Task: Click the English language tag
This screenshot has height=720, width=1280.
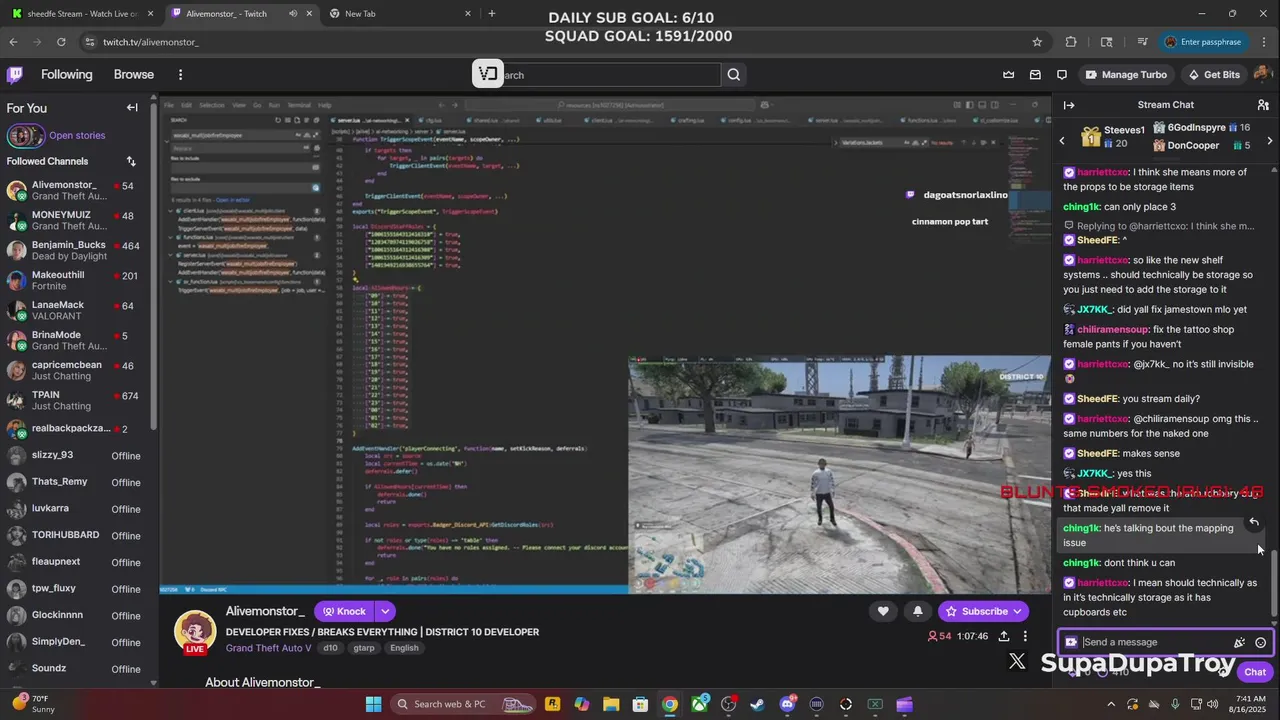Action: pyautogui.click(x=404, y=648)
